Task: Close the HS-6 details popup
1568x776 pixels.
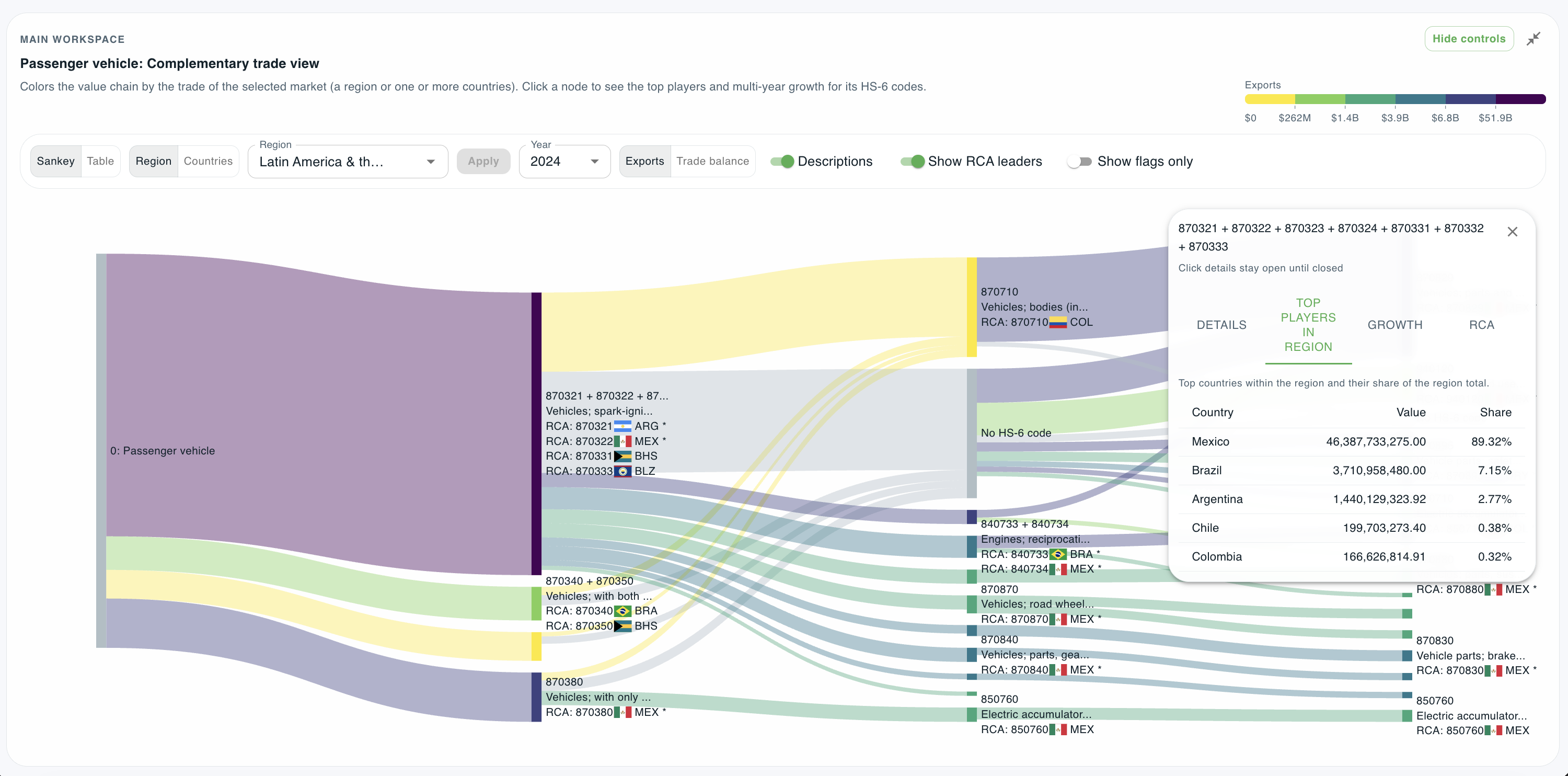Action: coord(1512,232)
